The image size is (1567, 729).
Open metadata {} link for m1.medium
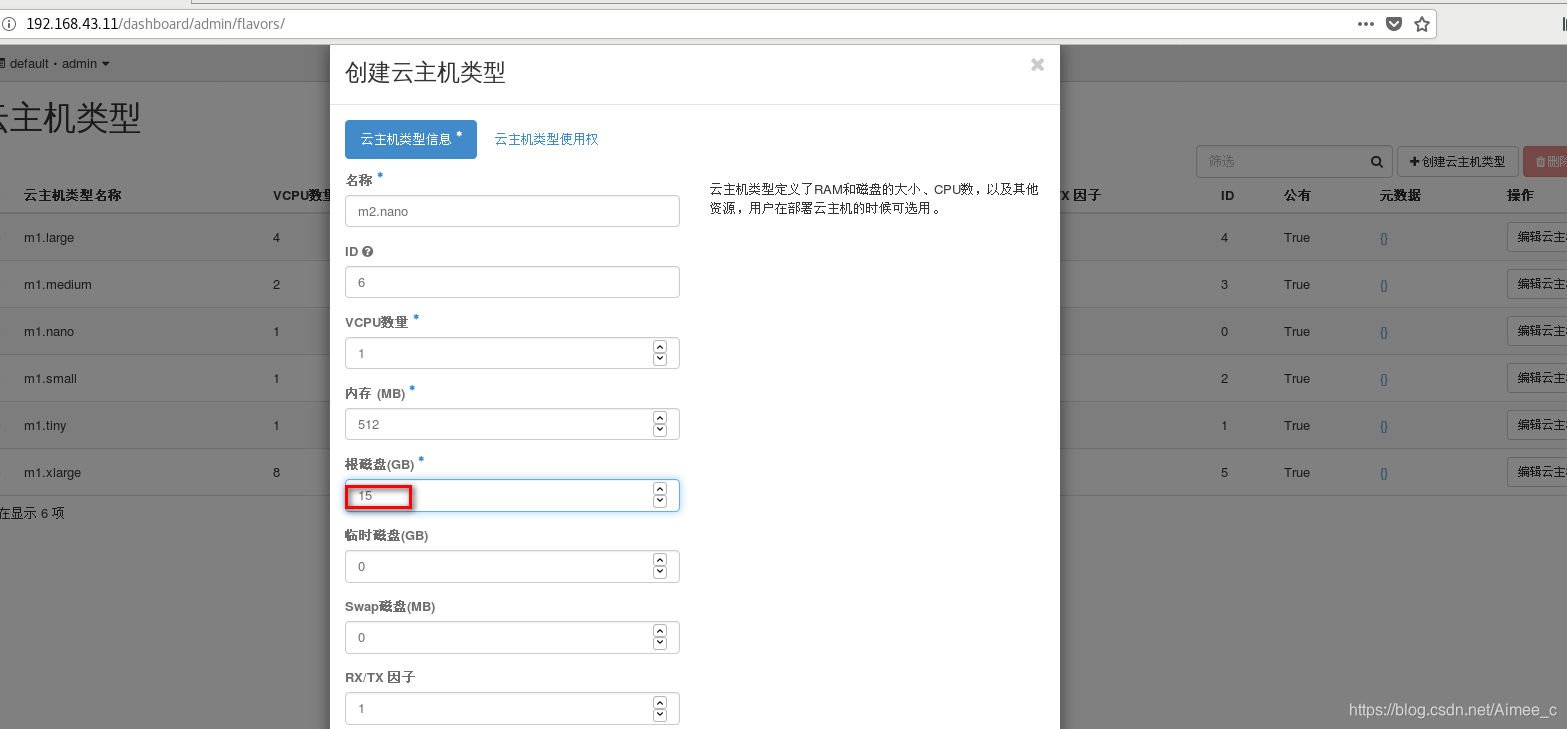pos(1384,285)
